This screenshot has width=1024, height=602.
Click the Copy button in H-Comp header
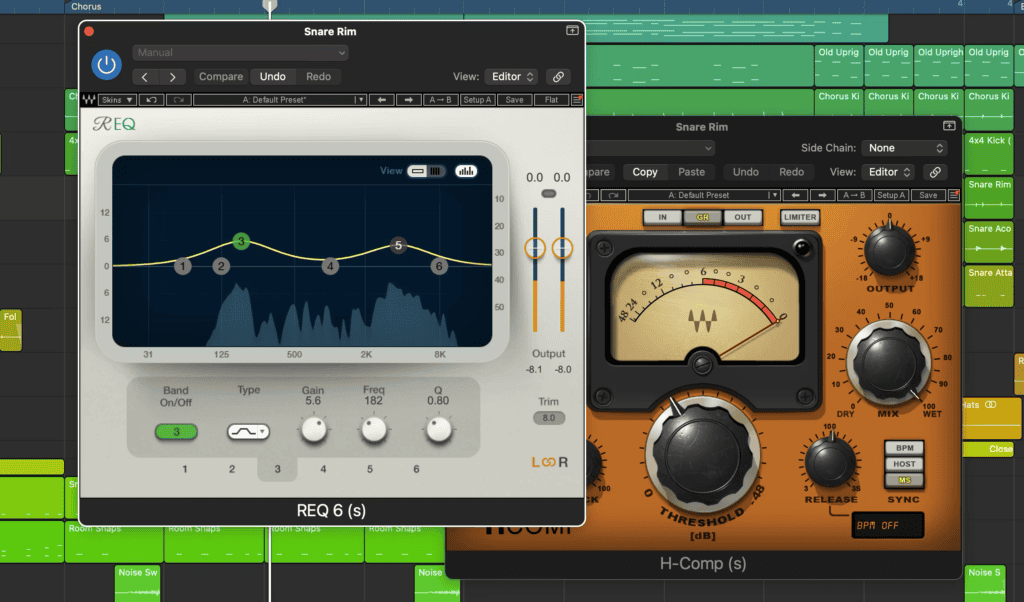[644, 172]
